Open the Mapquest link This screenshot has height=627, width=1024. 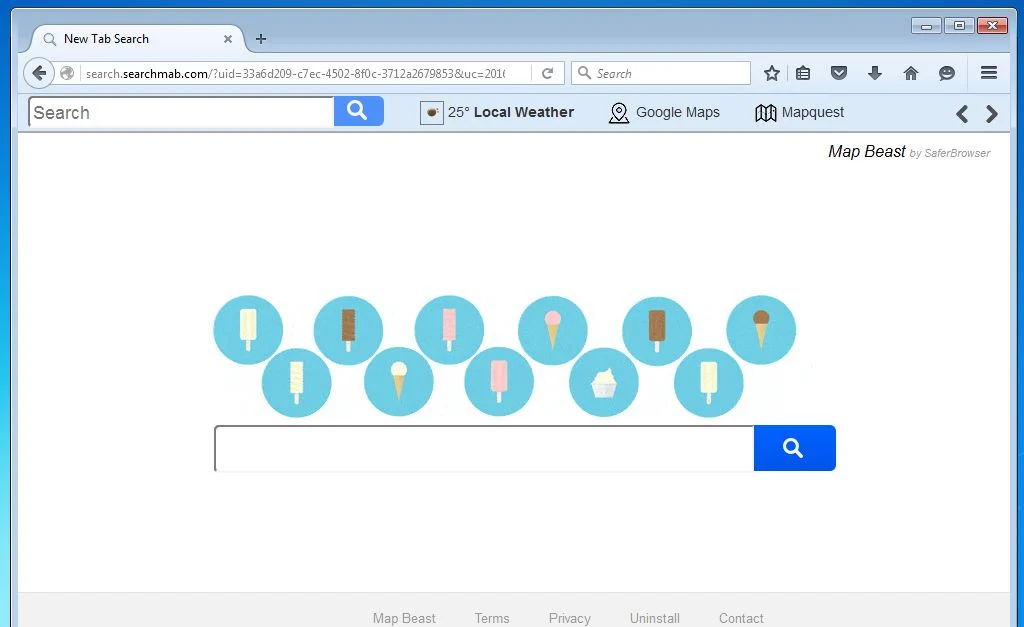tap(813, 112)
